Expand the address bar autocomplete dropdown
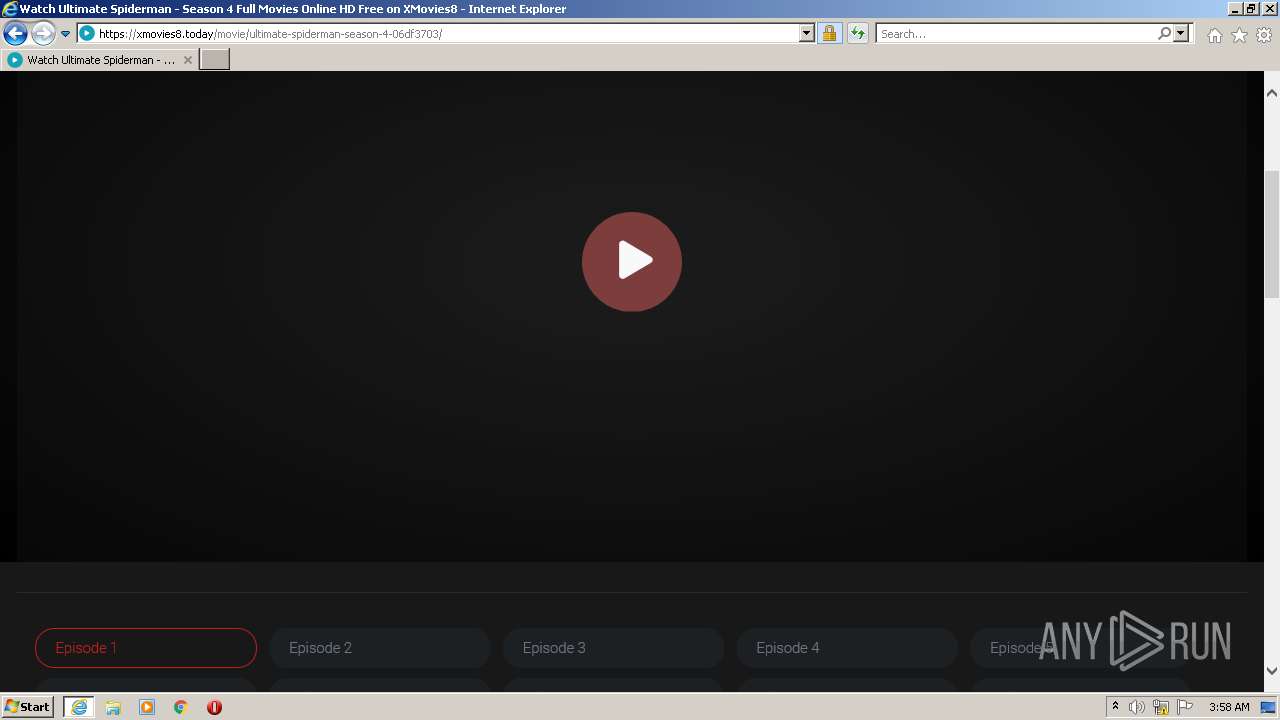1280x720 pixels. (807, 33)
